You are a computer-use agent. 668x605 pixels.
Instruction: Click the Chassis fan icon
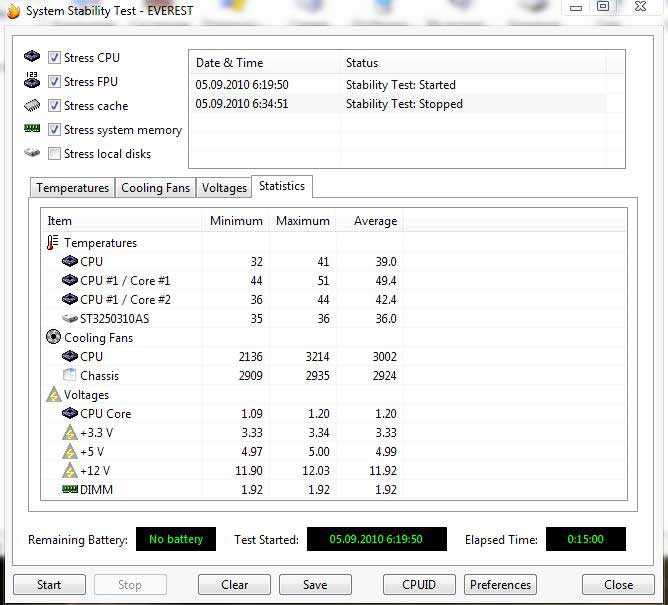[x=70, y=376]
